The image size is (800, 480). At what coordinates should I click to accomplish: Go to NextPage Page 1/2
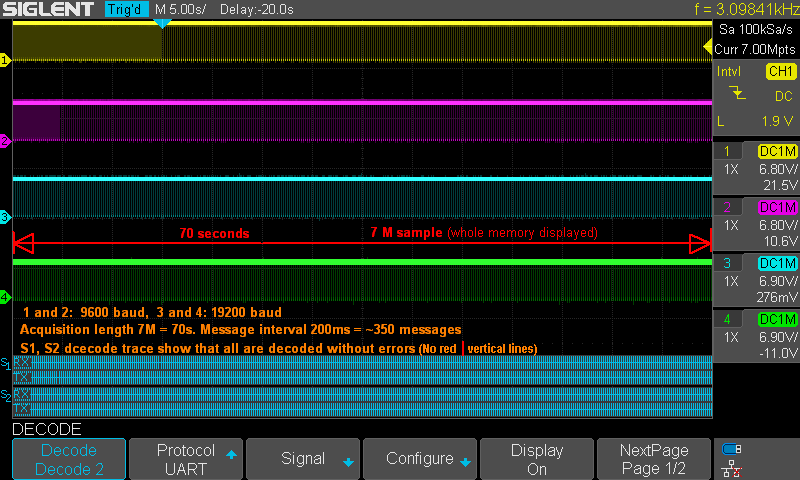(654, 459)
